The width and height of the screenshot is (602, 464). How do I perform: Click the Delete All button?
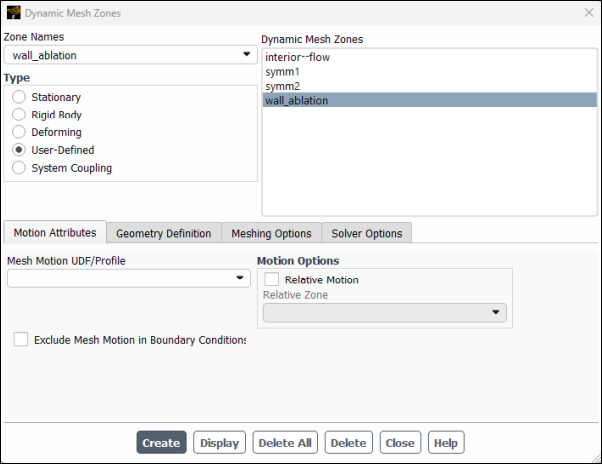(x=285, y=443)
